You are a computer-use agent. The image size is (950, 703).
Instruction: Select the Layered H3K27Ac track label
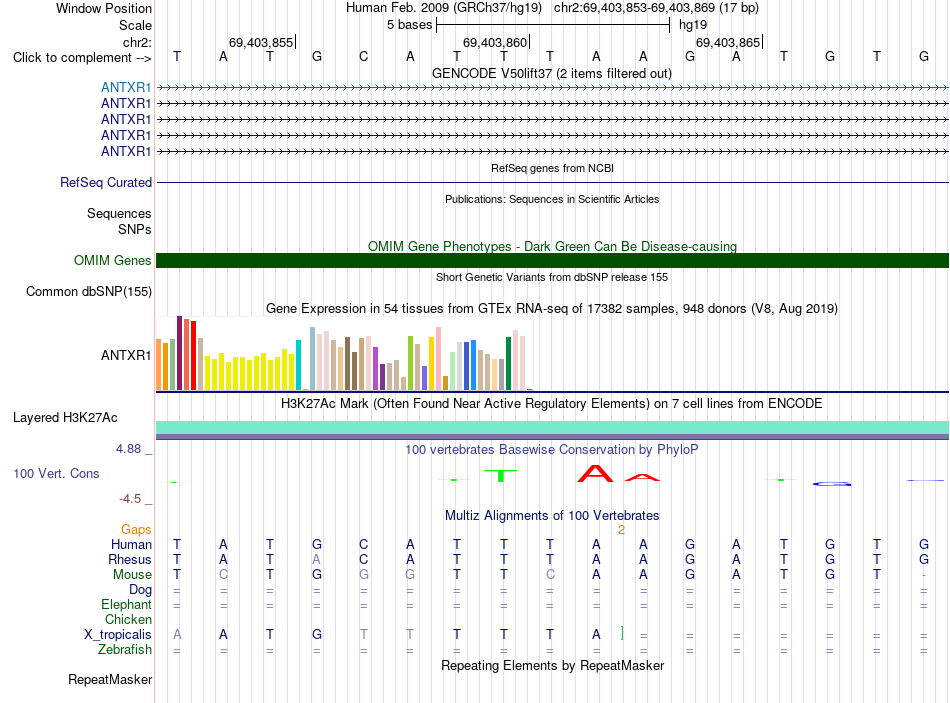[x=65, y=418]
